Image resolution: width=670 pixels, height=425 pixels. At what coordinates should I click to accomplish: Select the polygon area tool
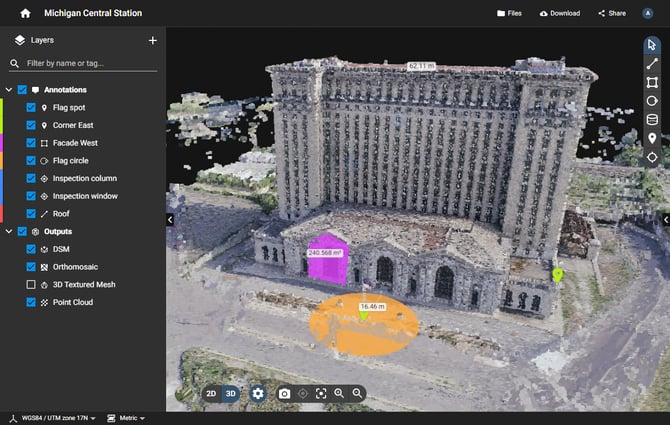(x=652, y=82)
